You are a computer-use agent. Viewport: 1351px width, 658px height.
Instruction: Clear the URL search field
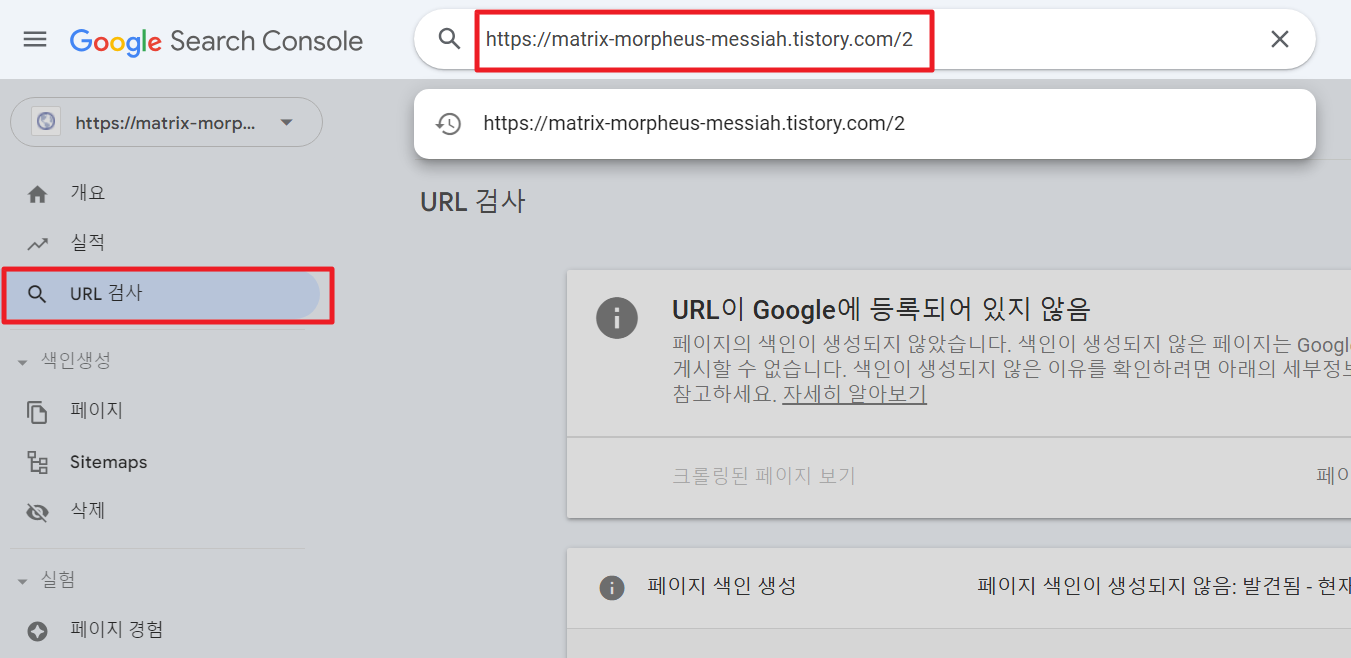(x=1279, y=39)
